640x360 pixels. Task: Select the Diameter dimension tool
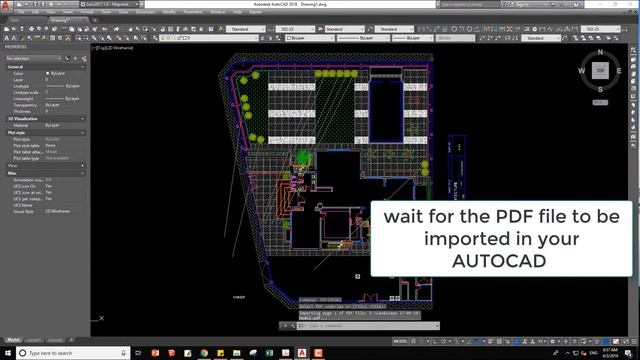click(x=469, y=29)
